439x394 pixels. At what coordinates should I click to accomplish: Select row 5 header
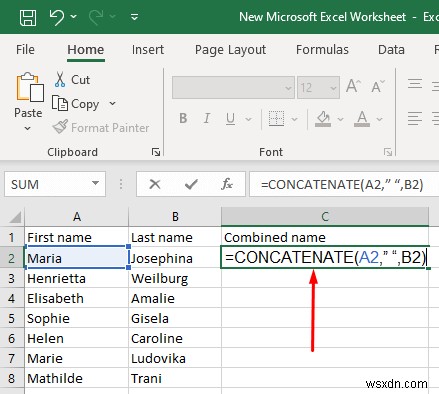[x=12, y=319]
